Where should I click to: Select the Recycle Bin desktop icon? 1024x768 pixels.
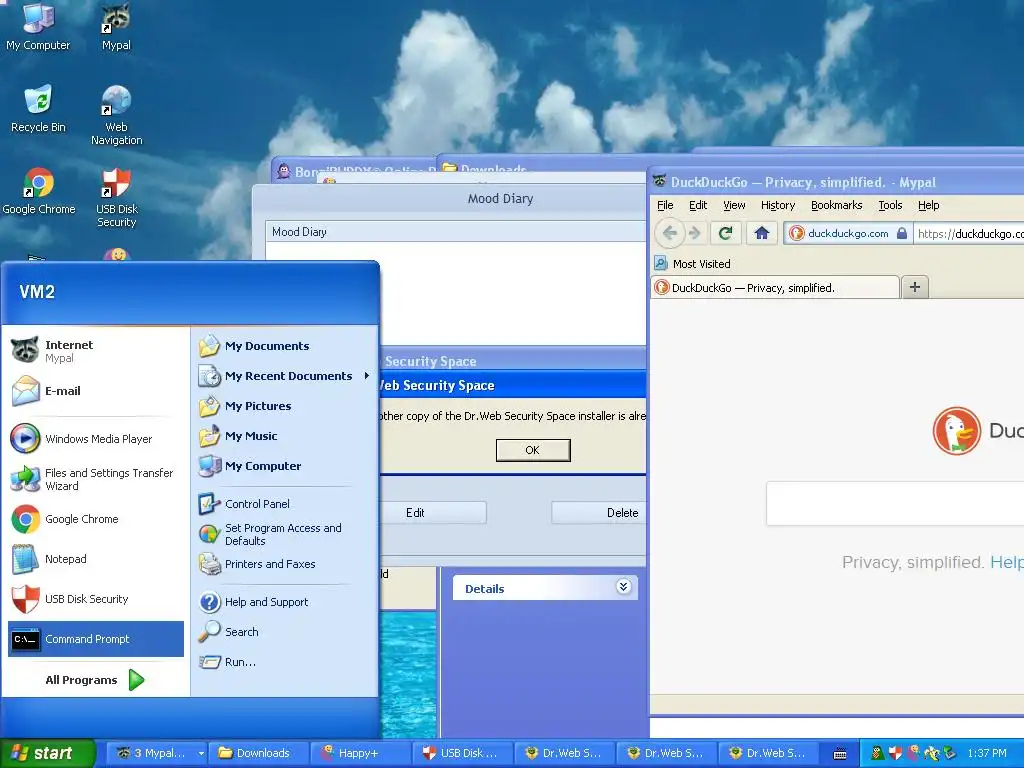[38, 108]
